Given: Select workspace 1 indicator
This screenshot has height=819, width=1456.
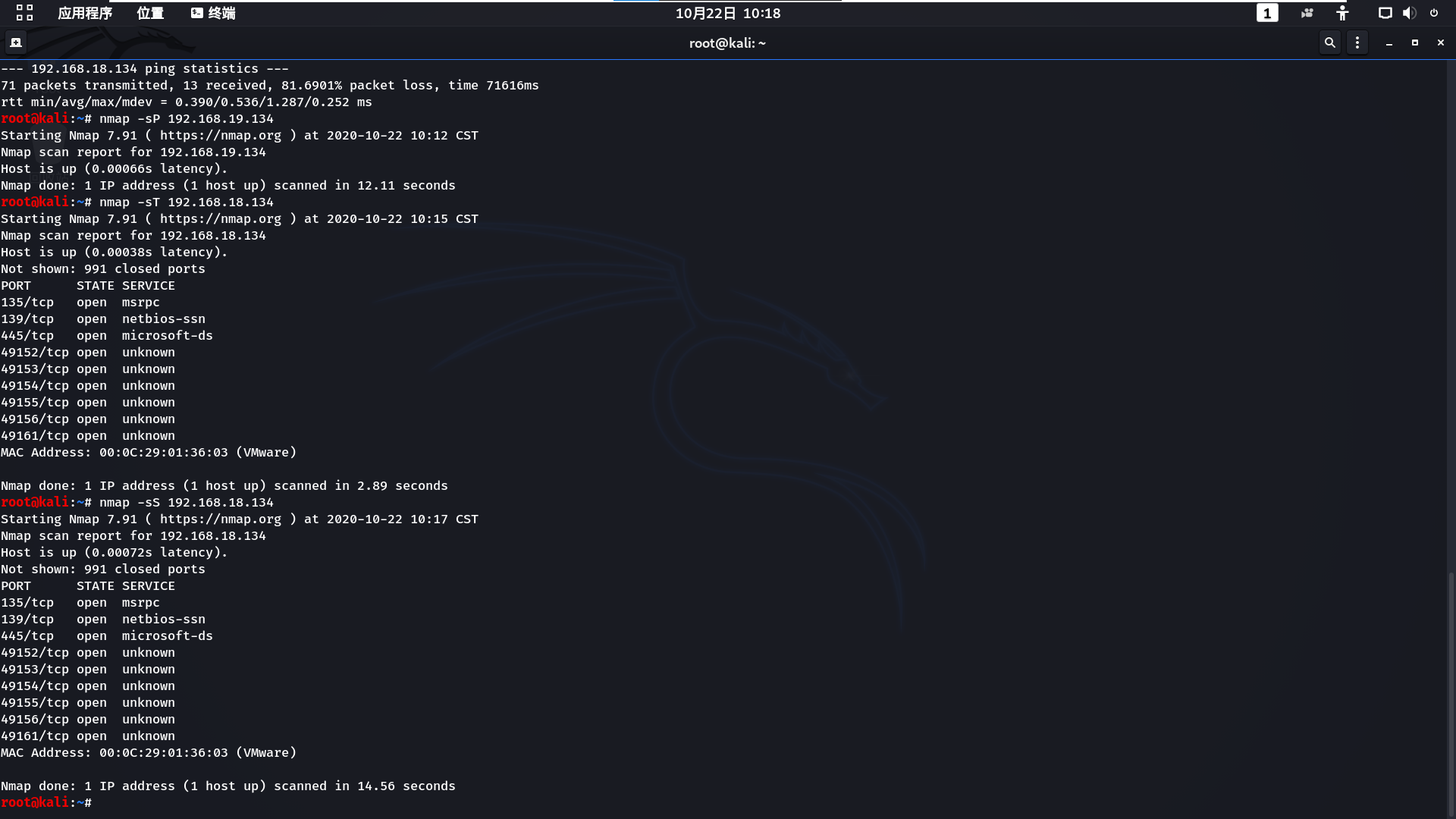Looking at the screenshot, I should [x=1266, y=13].
